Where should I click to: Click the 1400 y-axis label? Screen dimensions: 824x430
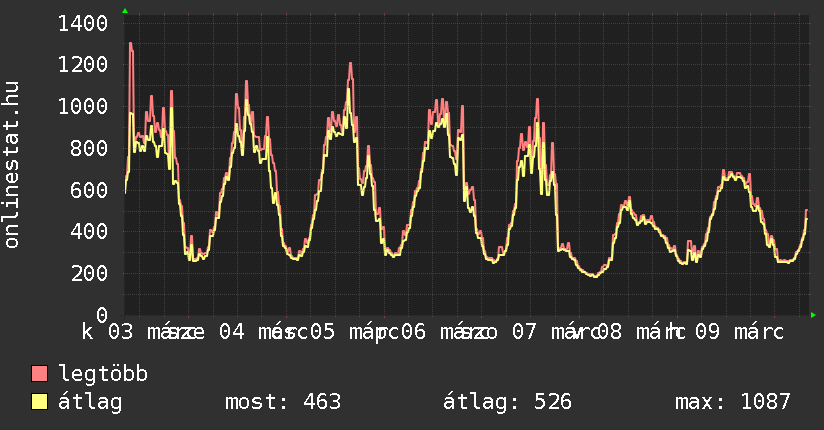[x=84, y=23]
